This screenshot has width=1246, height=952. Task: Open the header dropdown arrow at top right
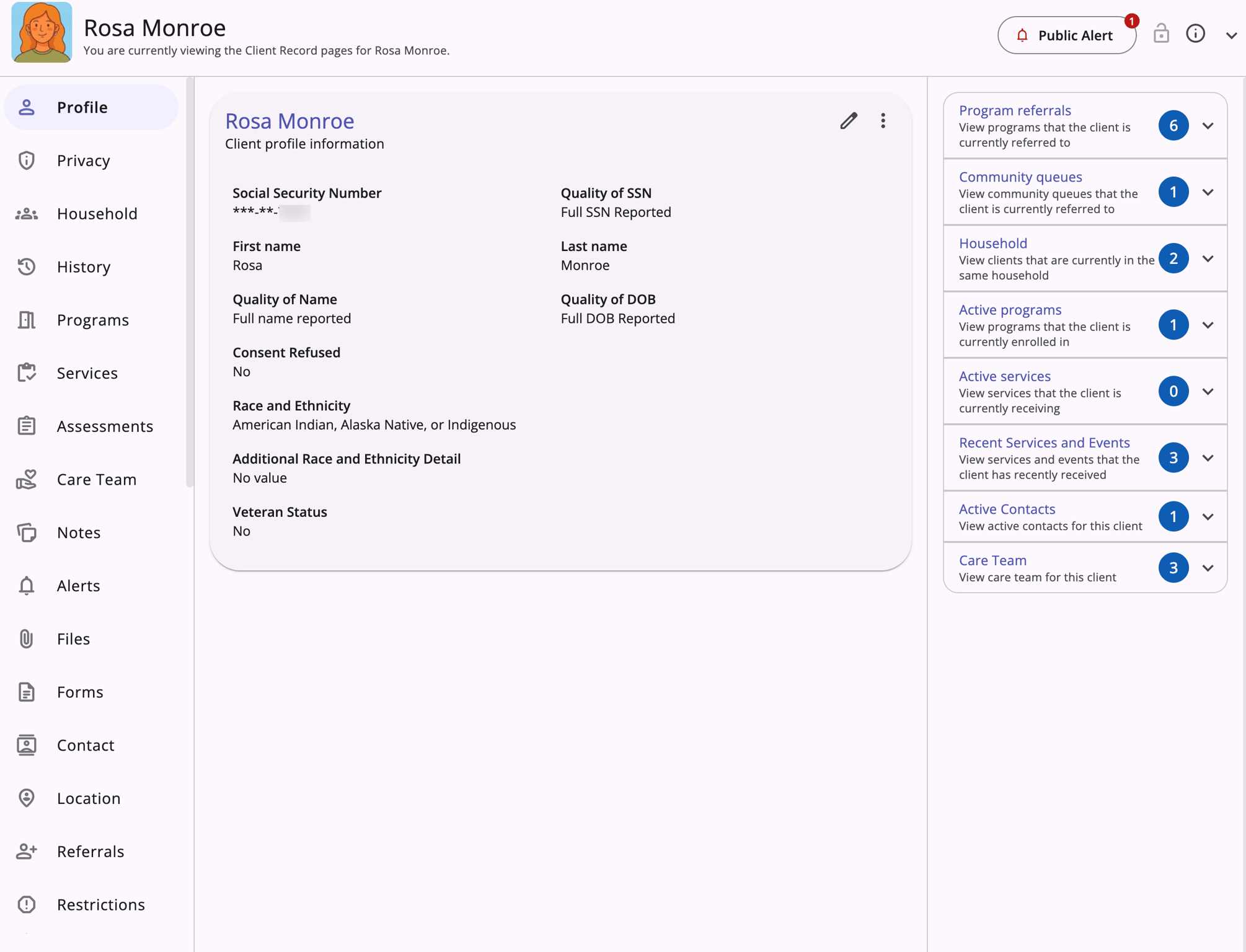[1232, 35]
